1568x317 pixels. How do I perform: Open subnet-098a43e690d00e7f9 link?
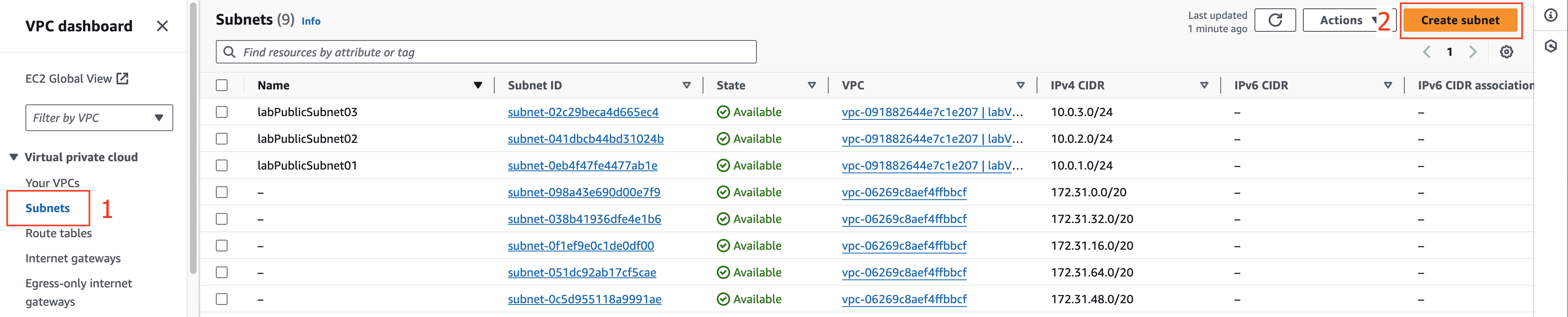[584, 192]
